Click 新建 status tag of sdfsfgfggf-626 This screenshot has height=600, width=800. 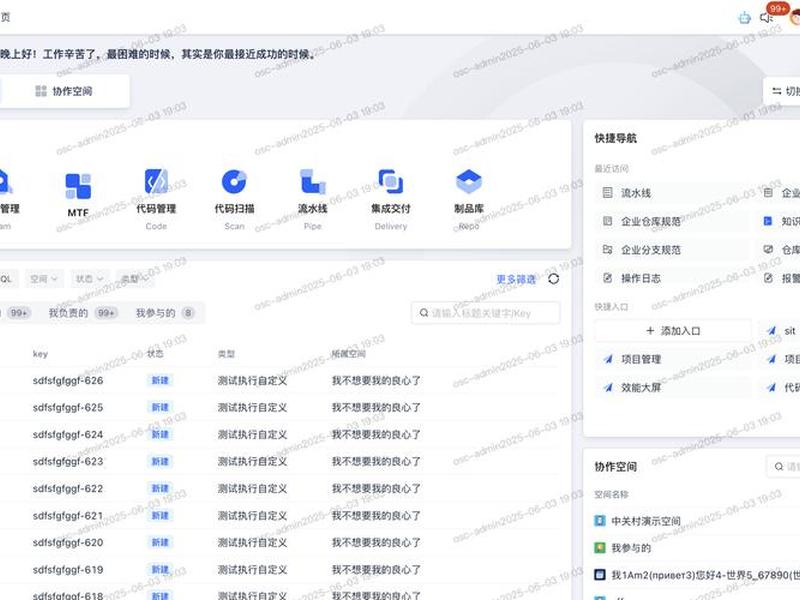160,380
